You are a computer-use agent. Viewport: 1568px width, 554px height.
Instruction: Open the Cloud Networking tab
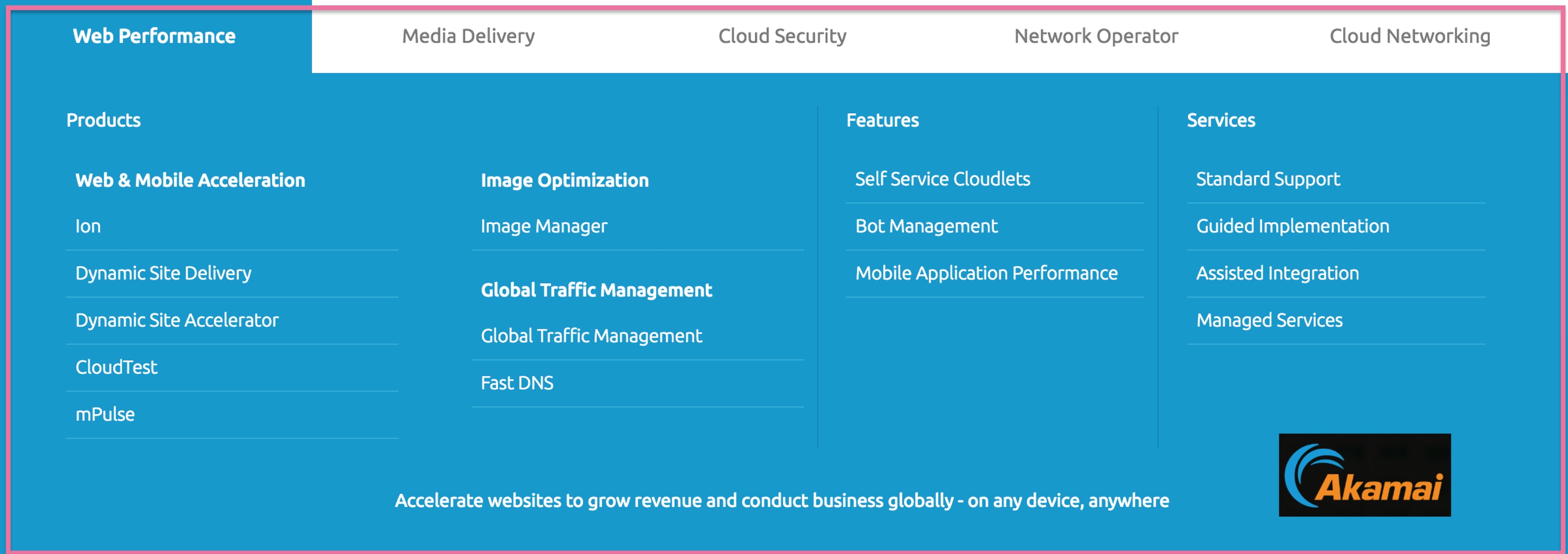[x=1409, y=36]
